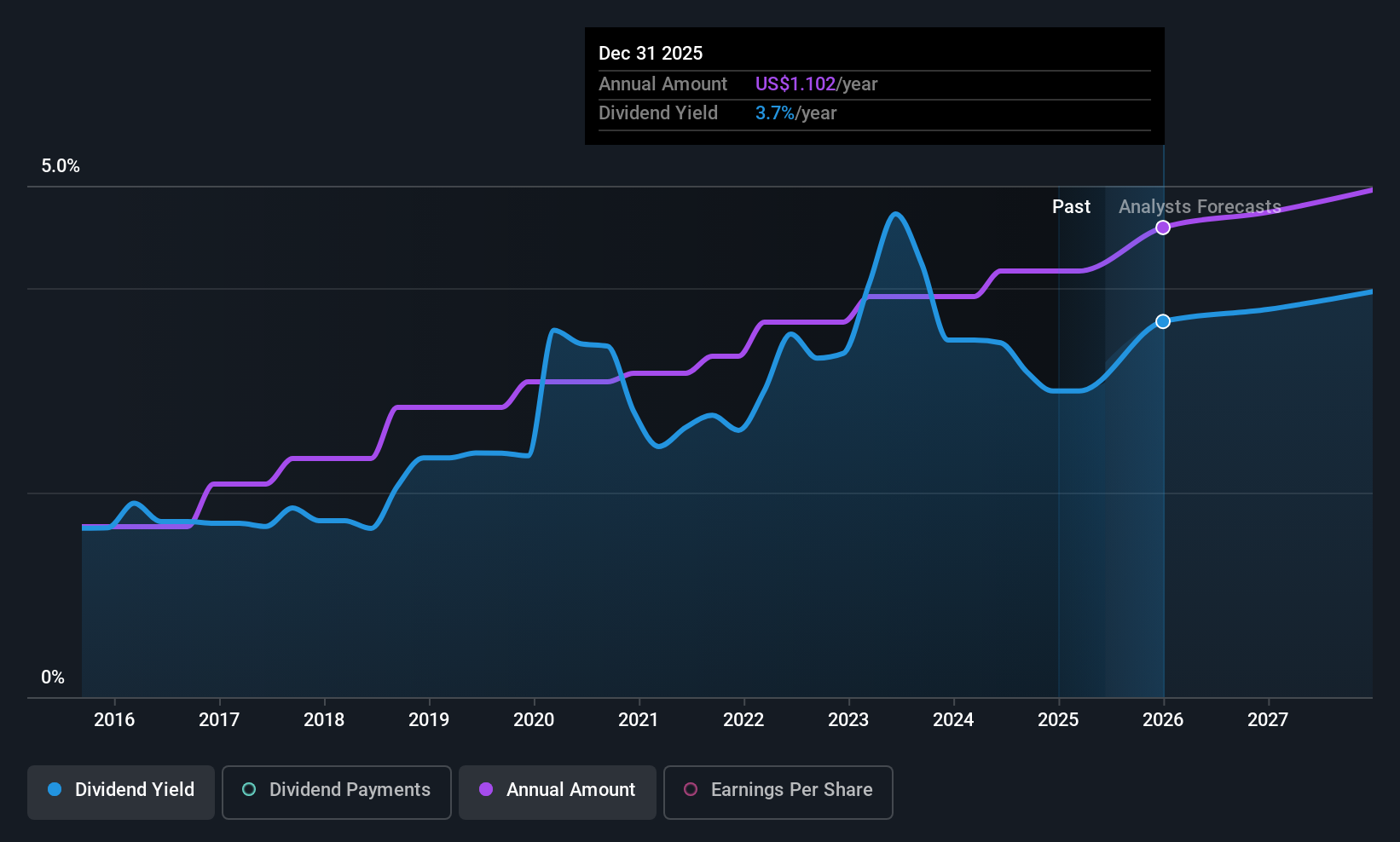Screen dimensions: 1400x842
Task: Click the Dec 31 2025 tooltip date
Action: [x=651, y=54]
